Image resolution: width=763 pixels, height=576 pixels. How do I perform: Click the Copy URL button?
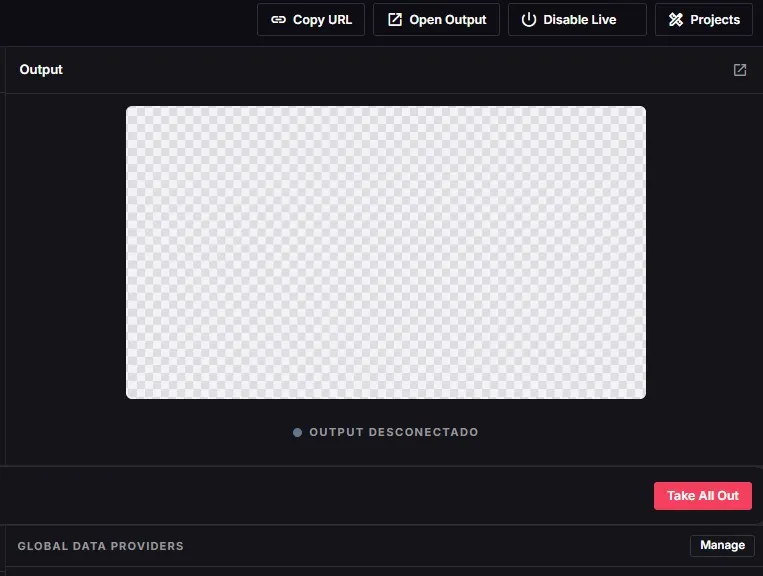tap(310, 19)
